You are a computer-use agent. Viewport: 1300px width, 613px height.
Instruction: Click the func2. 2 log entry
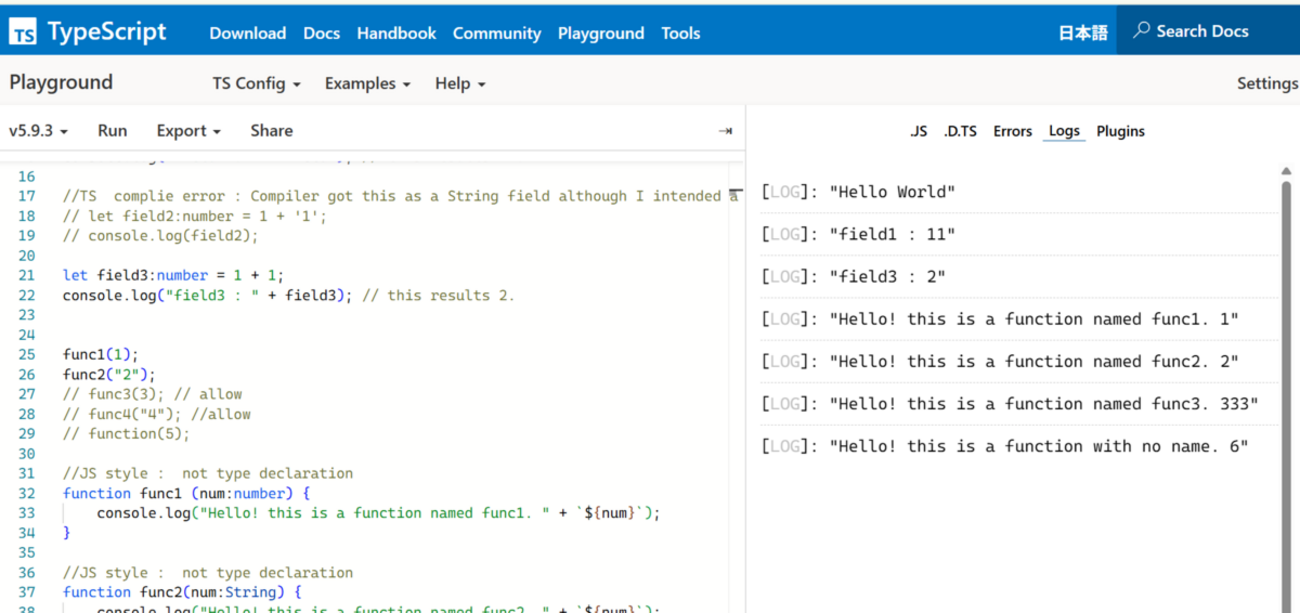tap(1020, 361)
